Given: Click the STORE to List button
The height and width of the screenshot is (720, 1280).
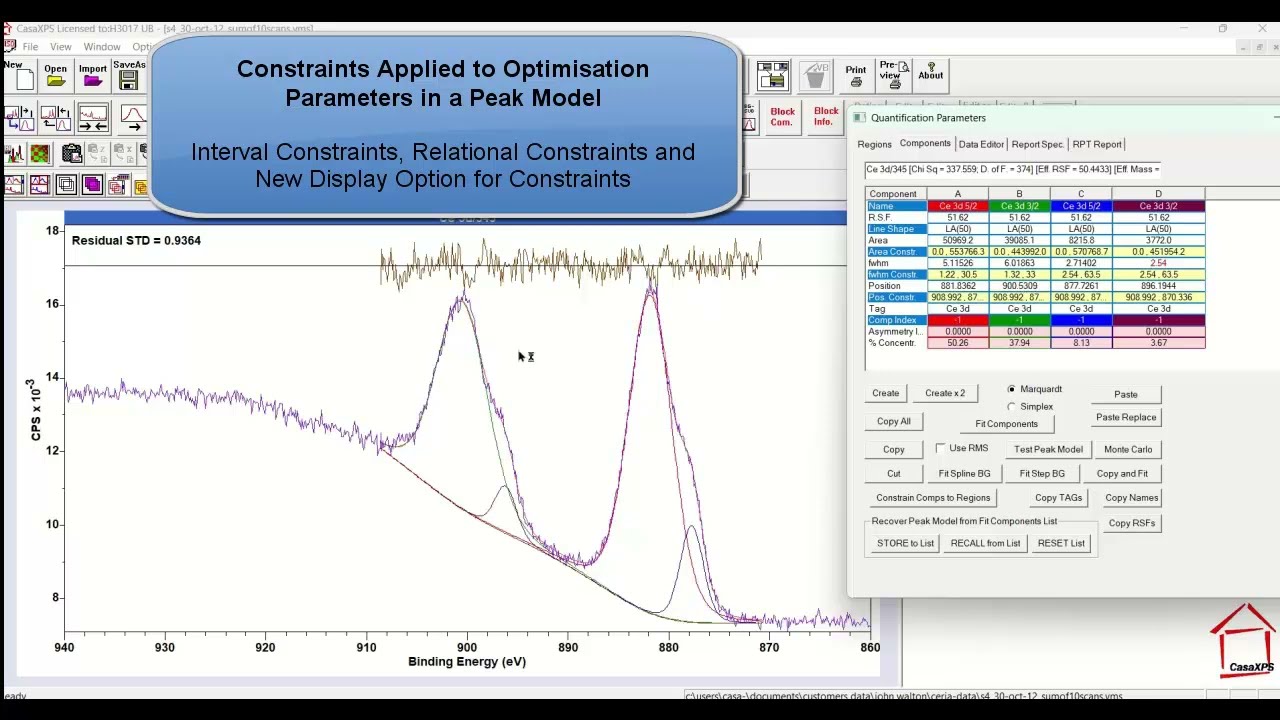Looking at the screenshot, I should click(905, 543).
